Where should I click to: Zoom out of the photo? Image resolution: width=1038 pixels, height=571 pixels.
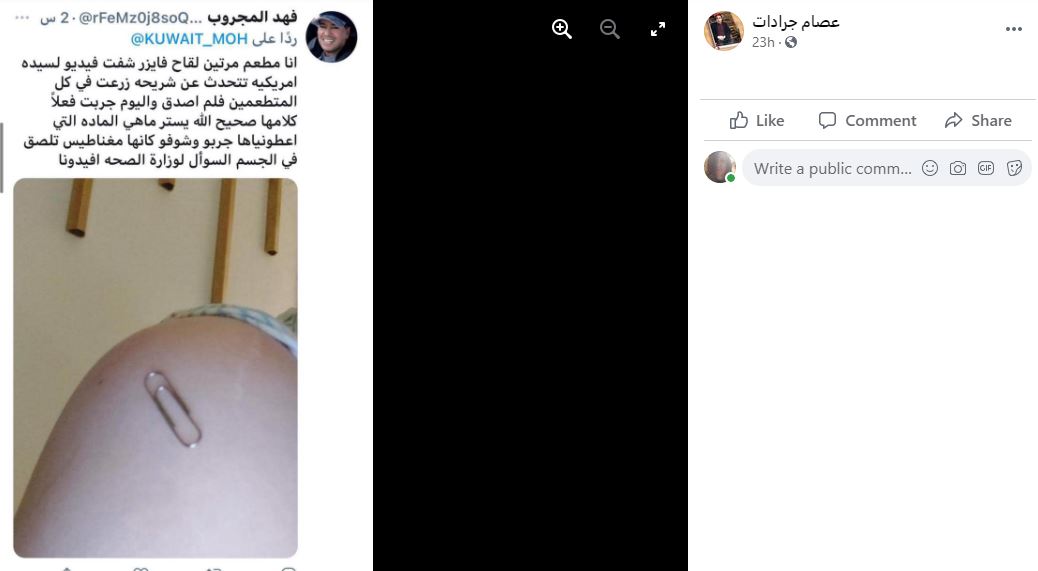(610, 29)
